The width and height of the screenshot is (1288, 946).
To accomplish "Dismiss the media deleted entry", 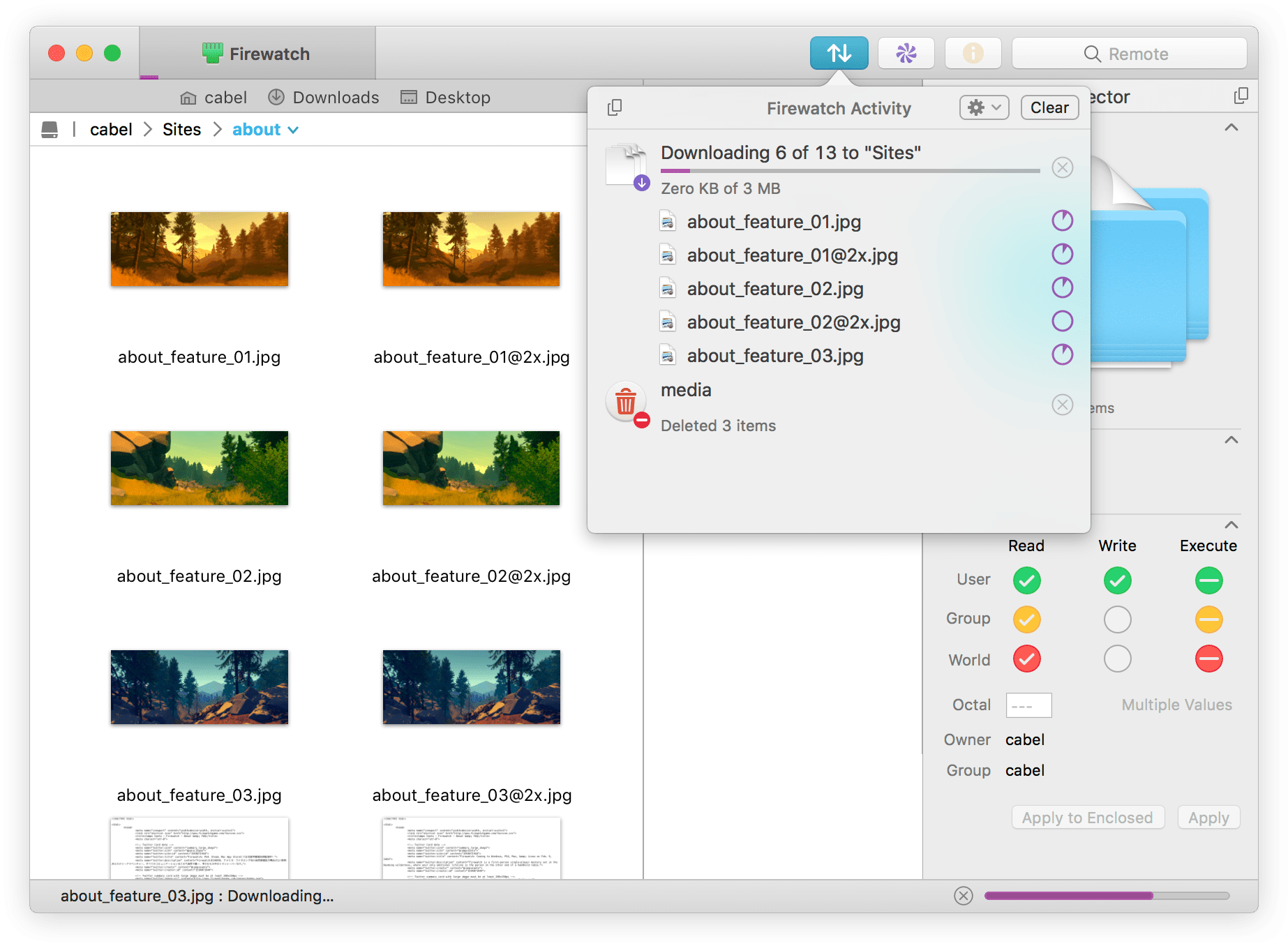I will click(x=1062, y=405).
